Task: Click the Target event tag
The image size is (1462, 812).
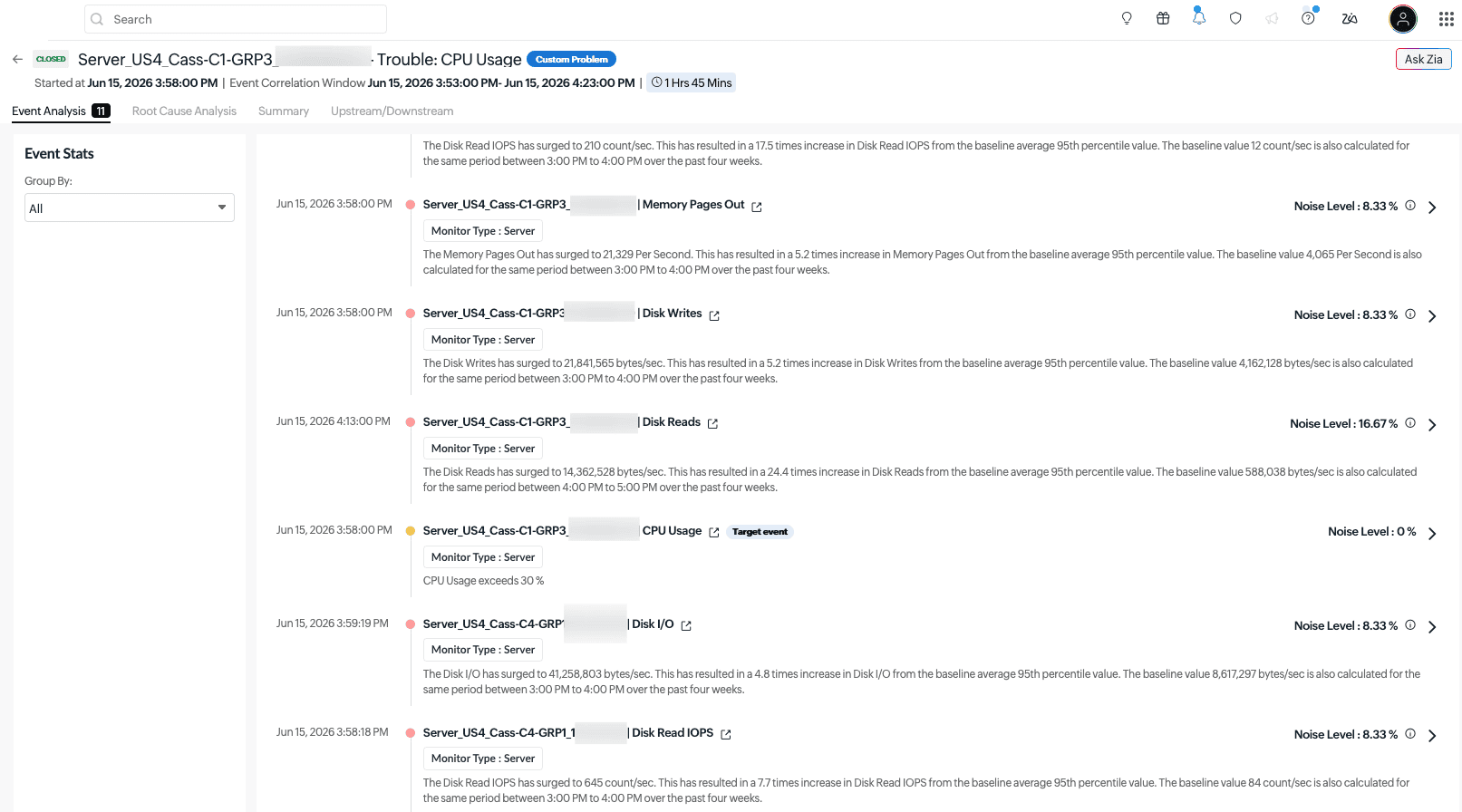Action: click(x=760, y=532)
